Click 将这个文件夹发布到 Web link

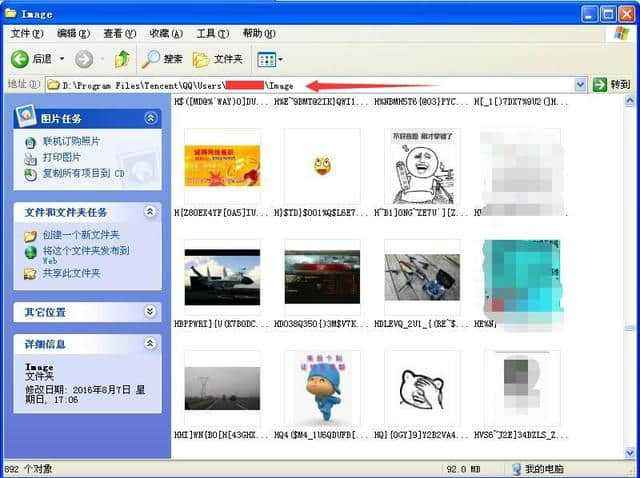86,254
